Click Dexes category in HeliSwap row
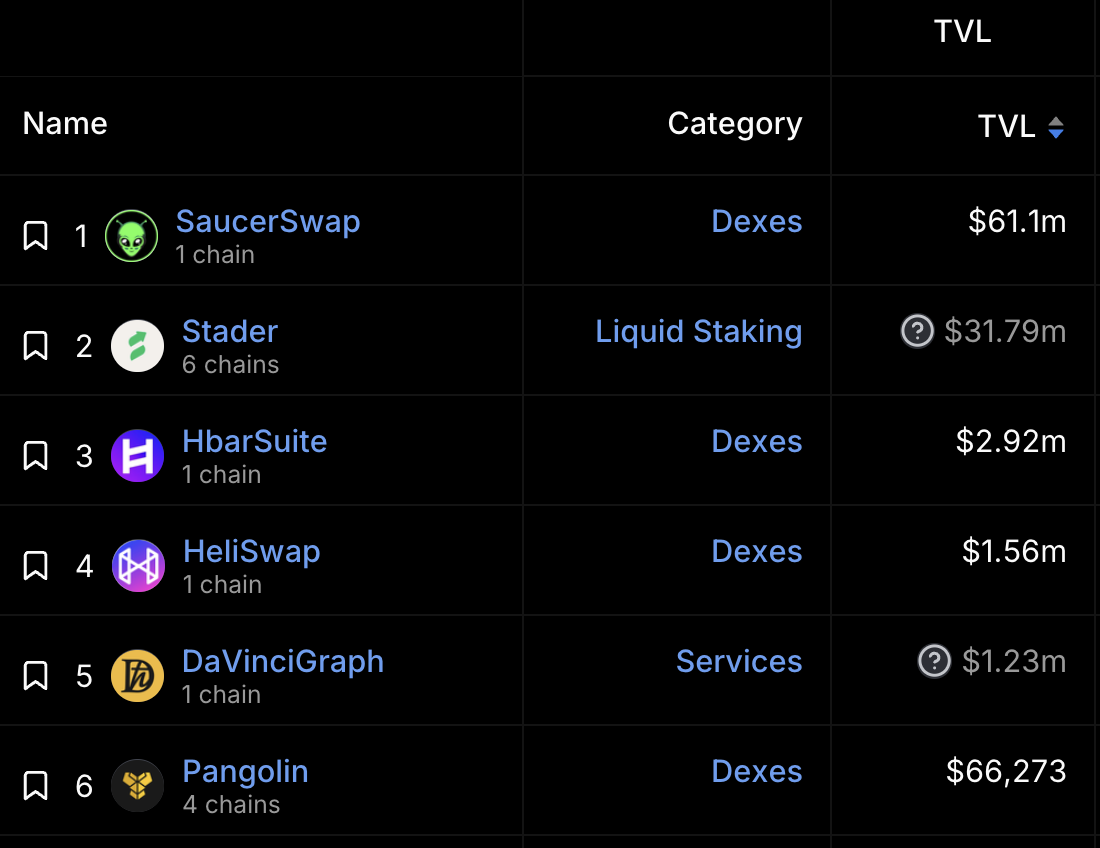1100x848 pixels. [x=756, y=551]
